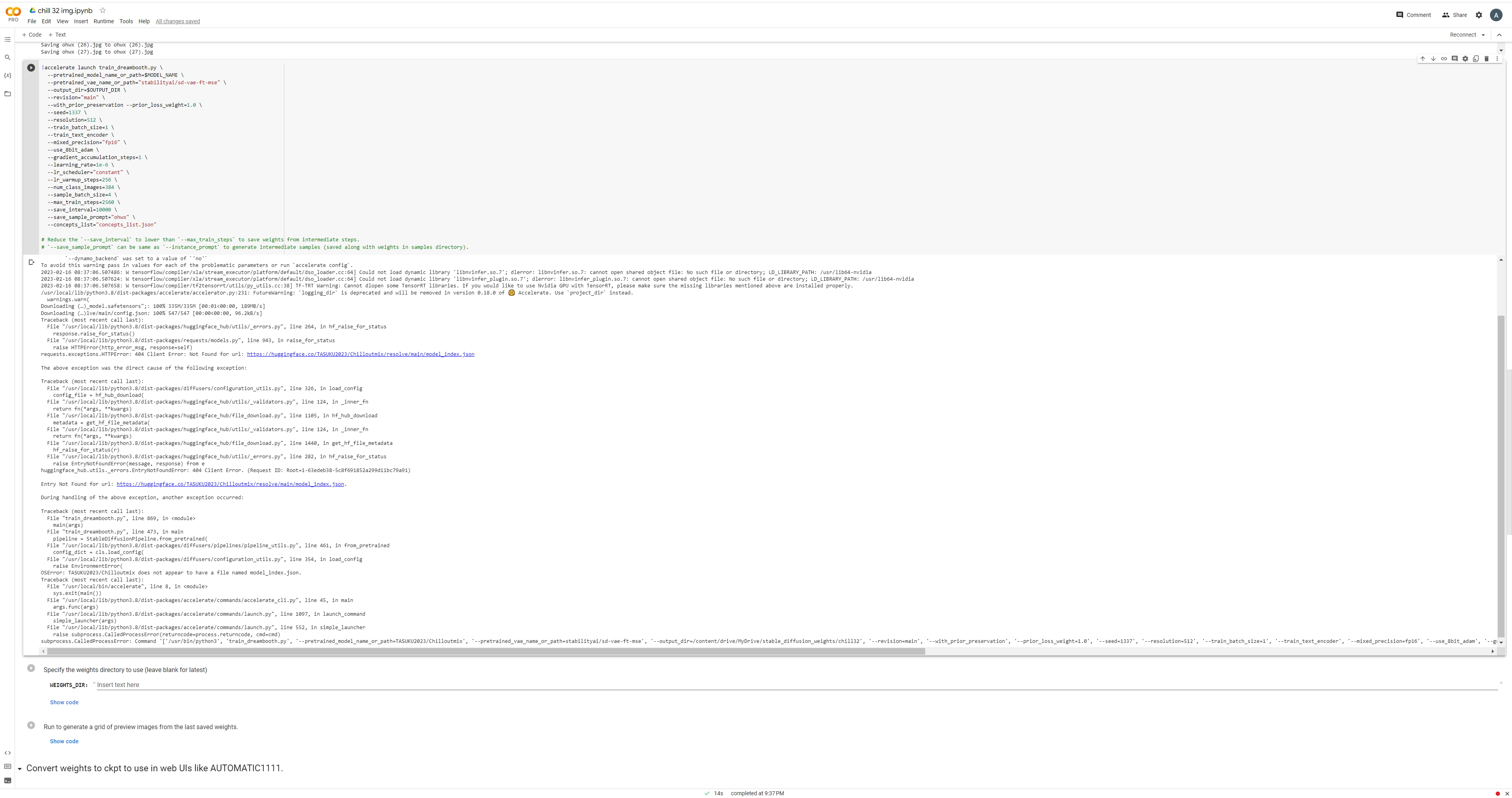Copy a link to the current cell
This screenshot has width=1512, height=798.
coord(1444,59)
